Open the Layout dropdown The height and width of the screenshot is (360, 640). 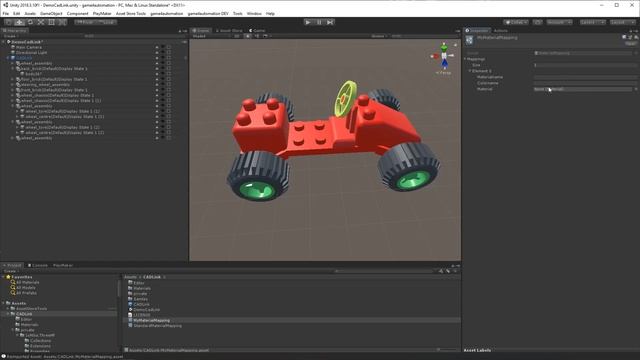(x=622, y=22)
